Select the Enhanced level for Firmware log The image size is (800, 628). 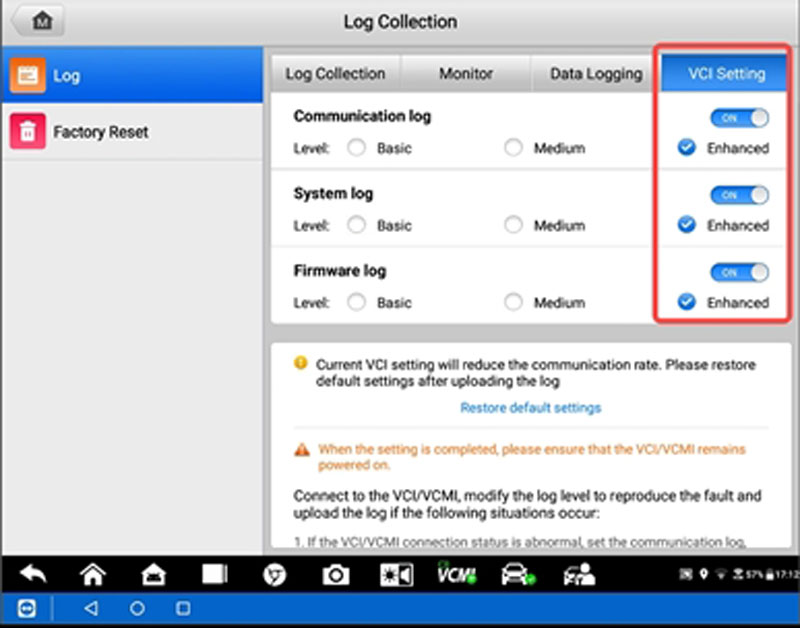point(687,302)
